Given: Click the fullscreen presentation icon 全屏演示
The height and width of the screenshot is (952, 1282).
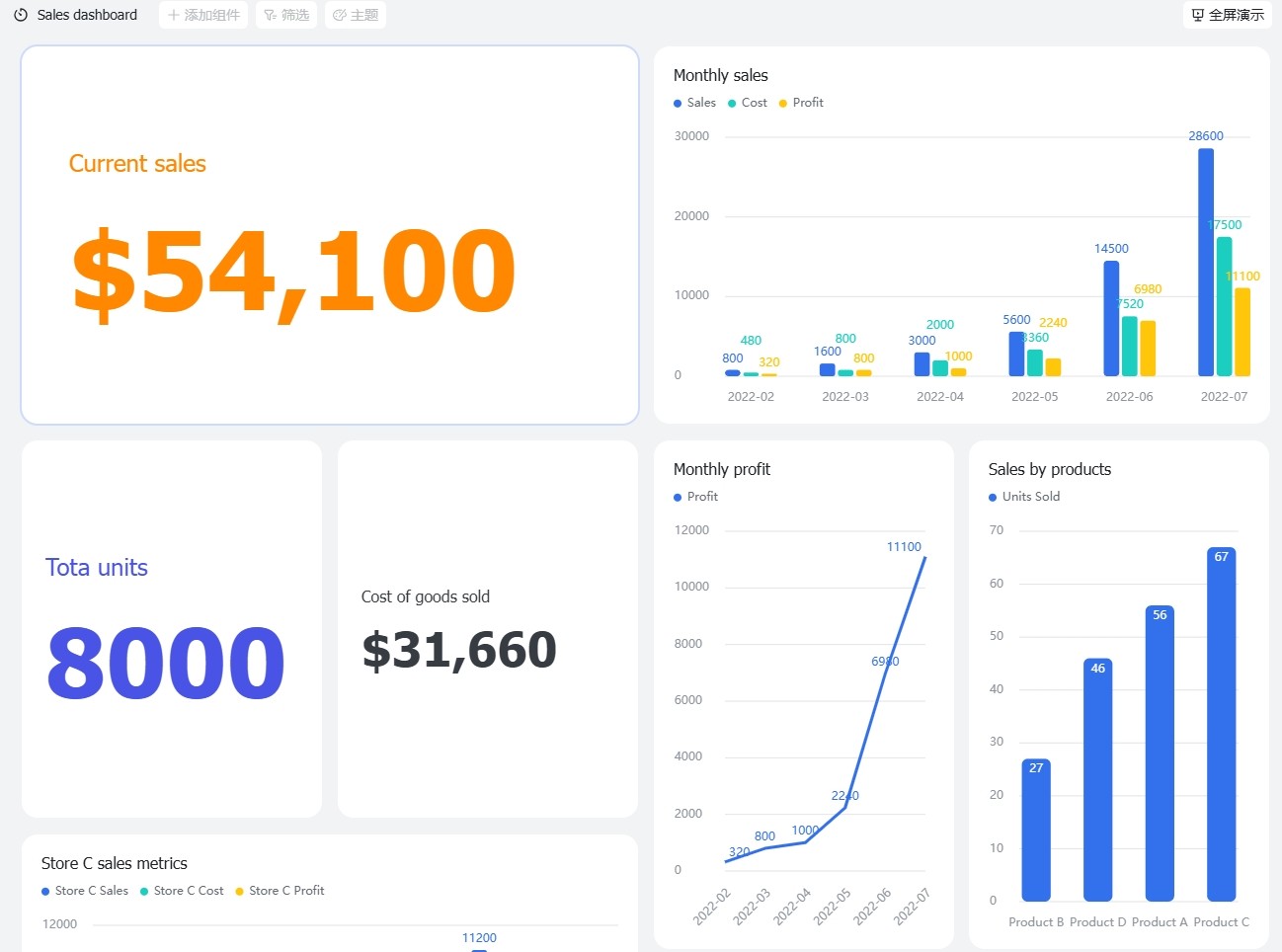Looking at the screenshot, I should 1198,15.
